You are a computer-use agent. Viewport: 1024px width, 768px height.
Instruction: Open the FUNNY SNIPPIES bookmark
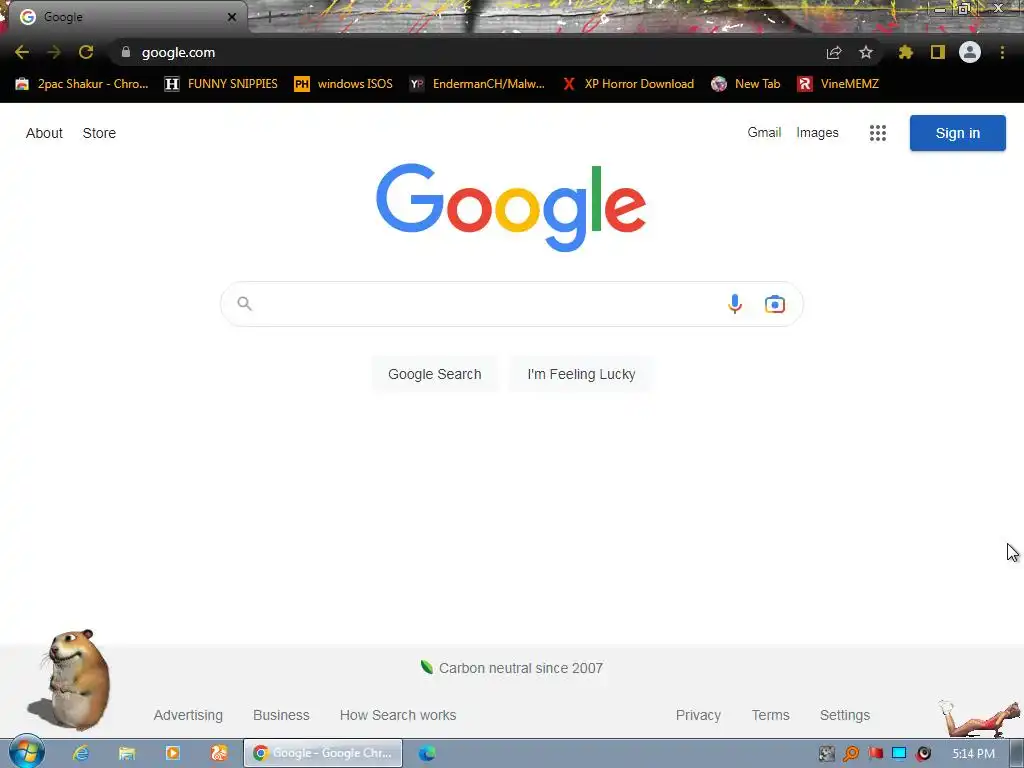(x=221, y=84)
